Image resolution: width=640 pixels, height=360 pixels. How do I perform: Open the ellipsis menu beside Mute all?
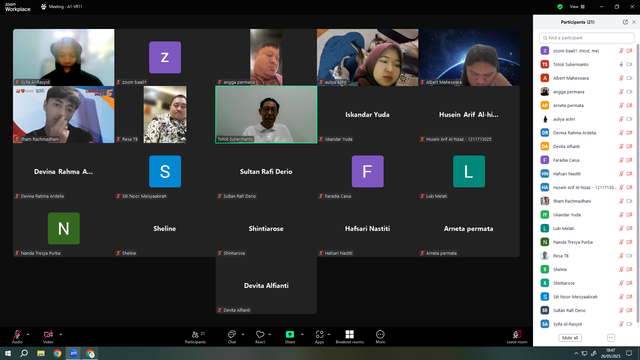coord(611,338)
